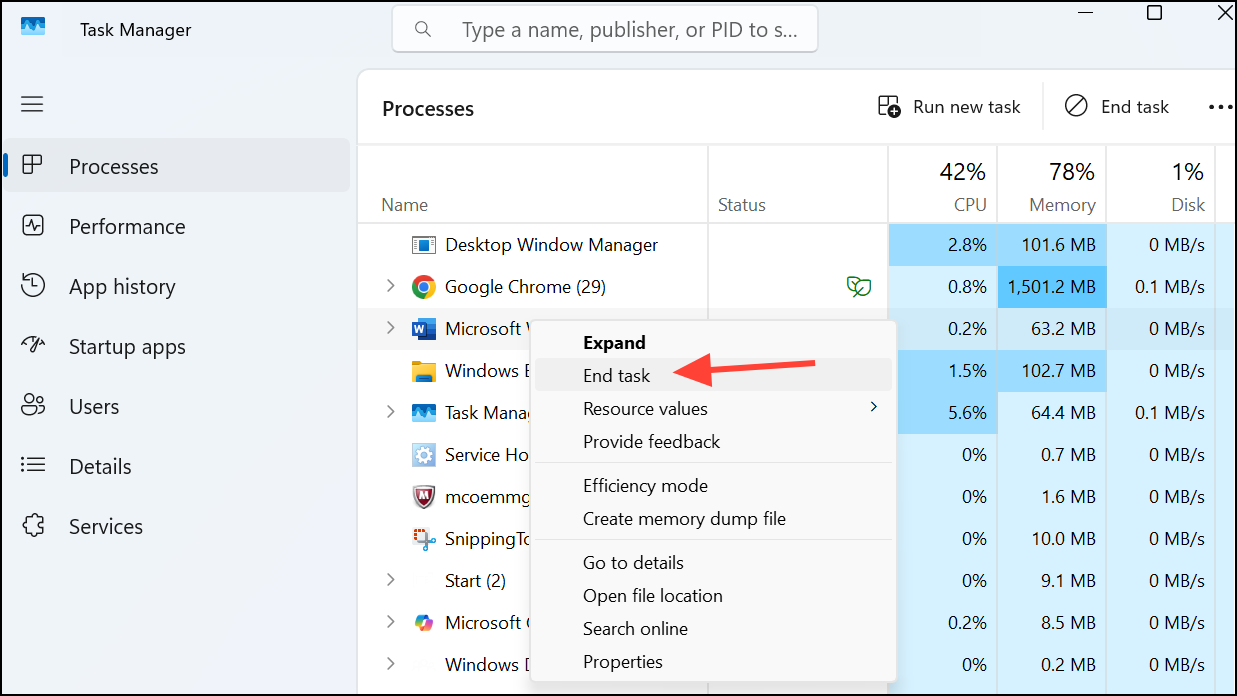Click the Details list icon

33,466
